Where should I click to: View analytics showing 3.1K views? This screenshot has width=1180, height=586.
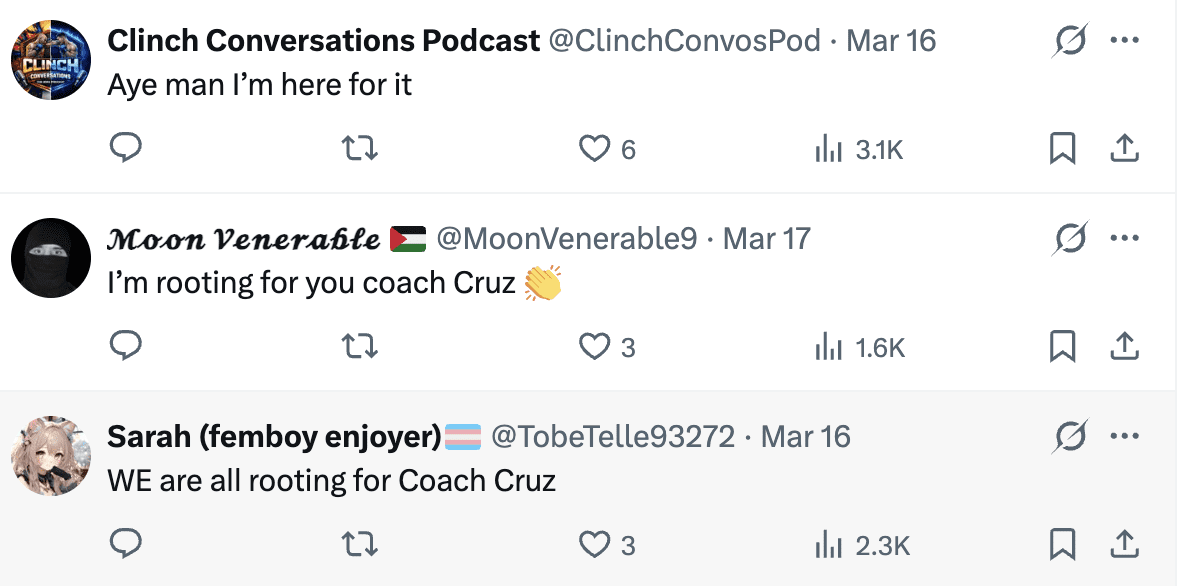[859, 150]
